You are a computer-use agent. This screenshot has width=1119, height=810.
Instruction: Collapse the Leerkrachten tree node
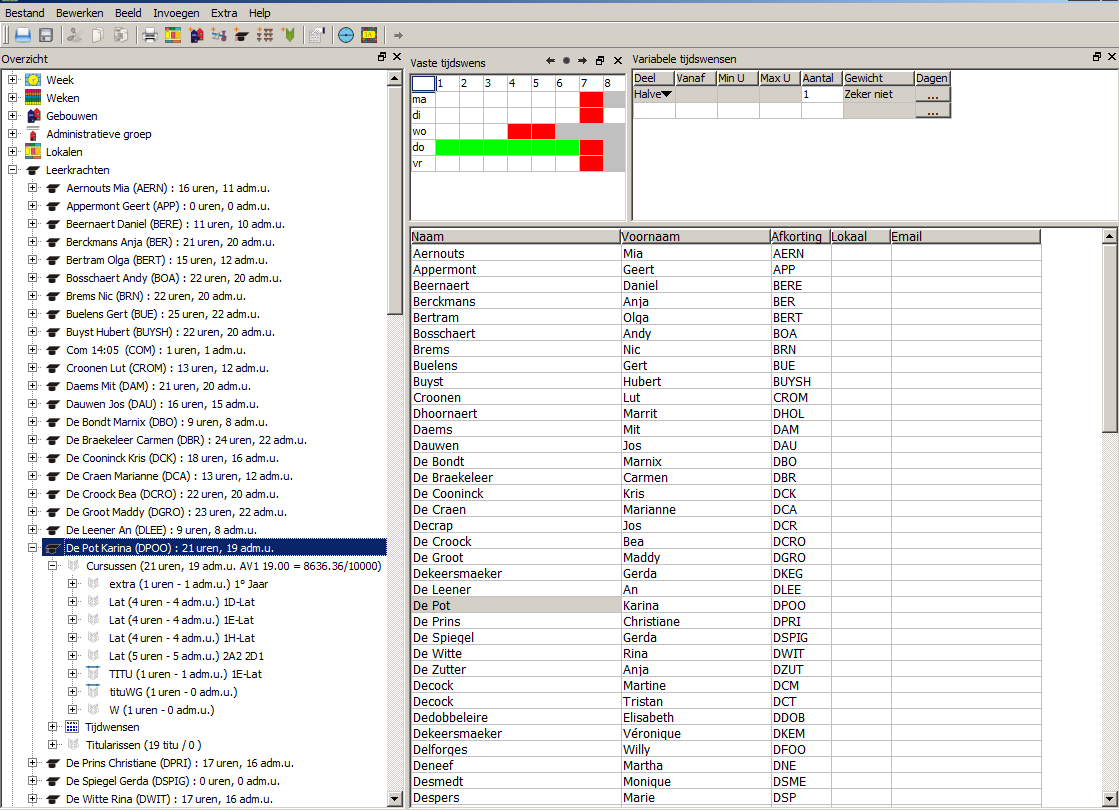[x=13, y=169]
